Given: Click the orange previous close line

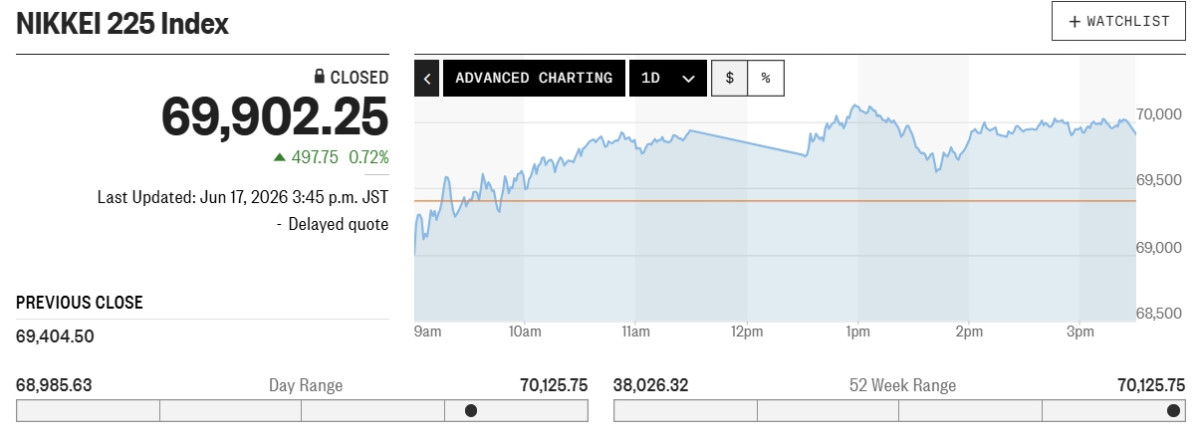Looking at the screenshot, I should 775,201.
